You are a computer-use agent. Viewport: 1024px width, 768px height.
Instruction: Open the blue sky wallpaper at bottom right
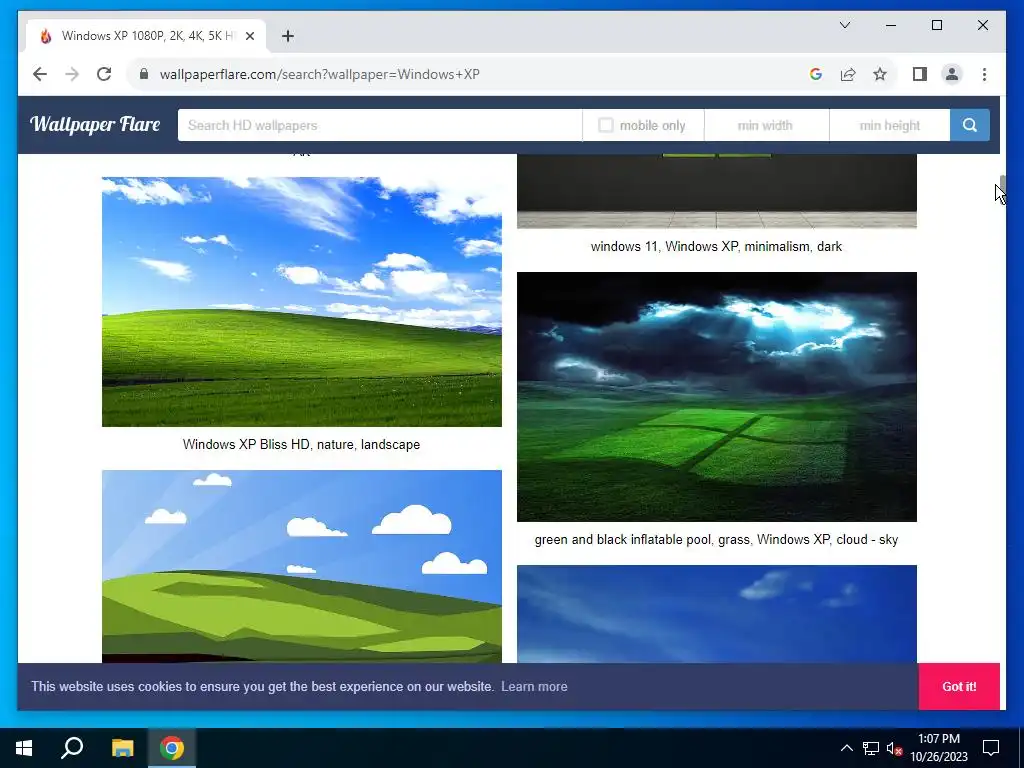(x=716, y=614)
